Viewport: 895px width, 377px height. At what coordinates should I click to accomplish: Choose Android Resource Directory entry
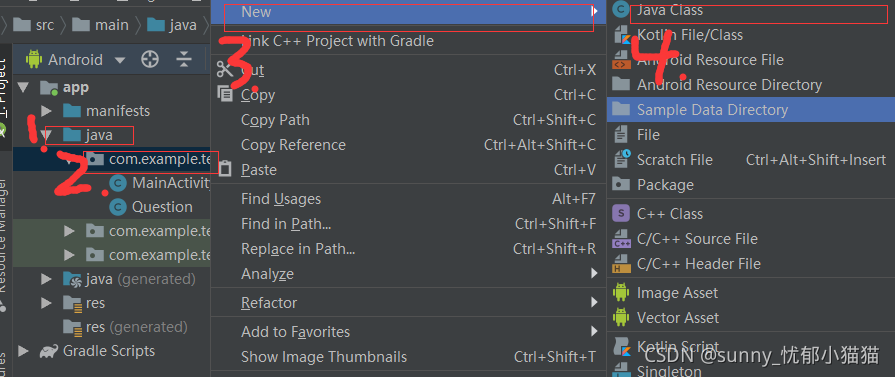751,85
